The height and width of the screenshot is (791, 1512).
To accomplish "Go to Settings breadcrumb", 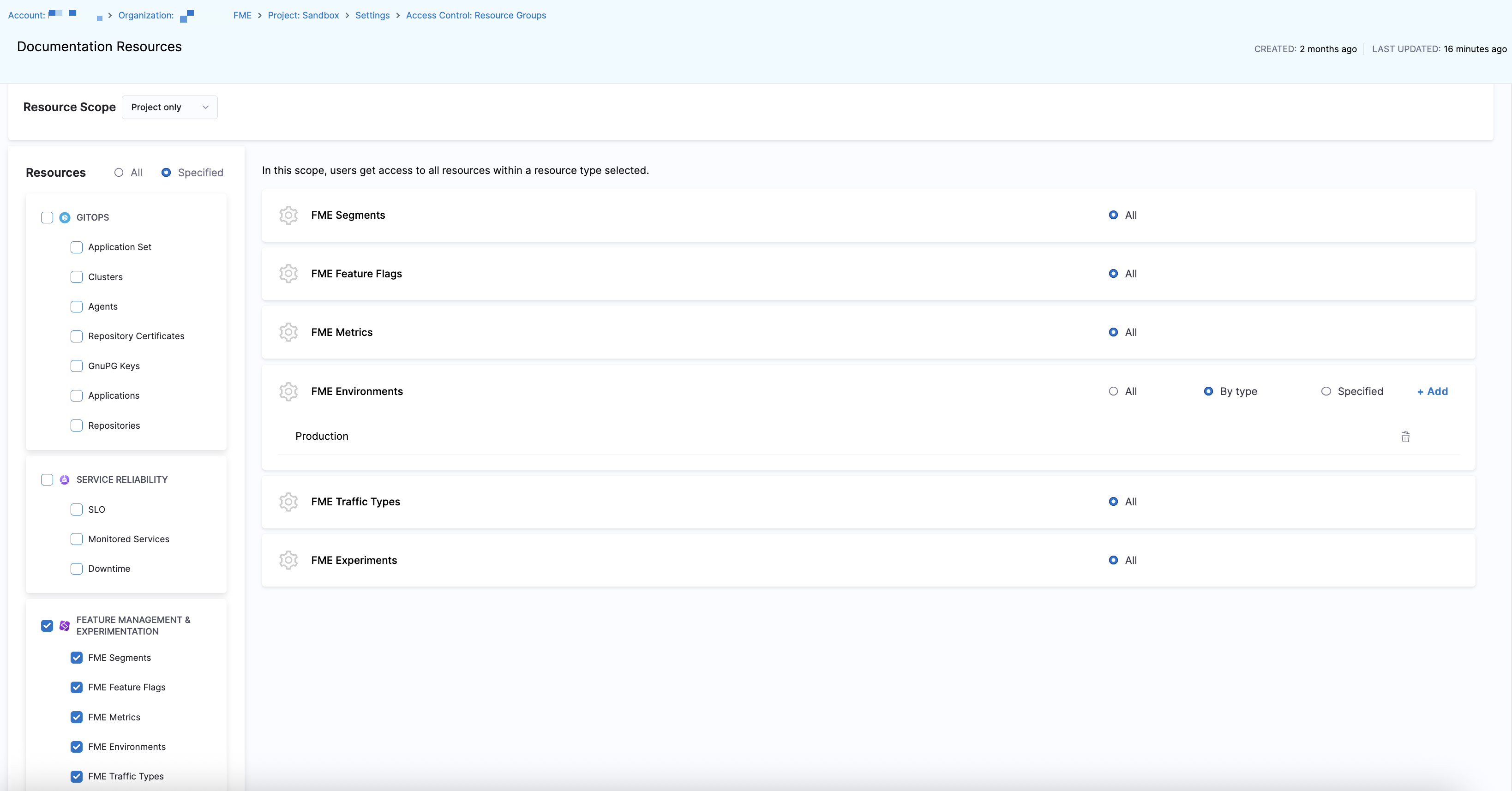I will click(372, 15).
